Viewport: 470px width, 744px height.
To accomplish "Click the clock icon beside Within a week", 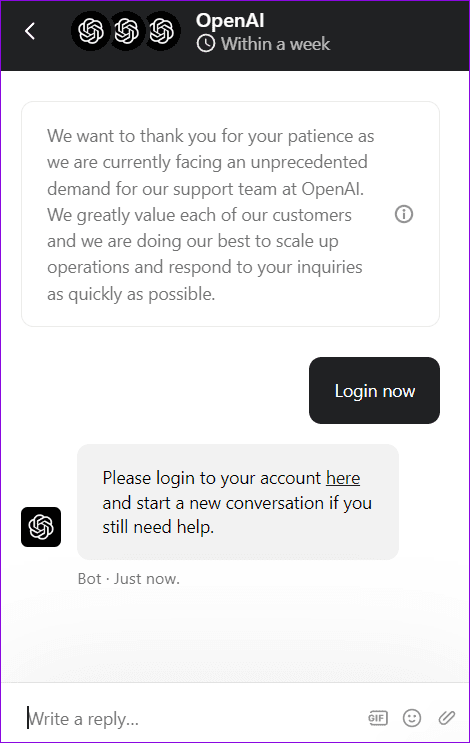I will 206,44.
